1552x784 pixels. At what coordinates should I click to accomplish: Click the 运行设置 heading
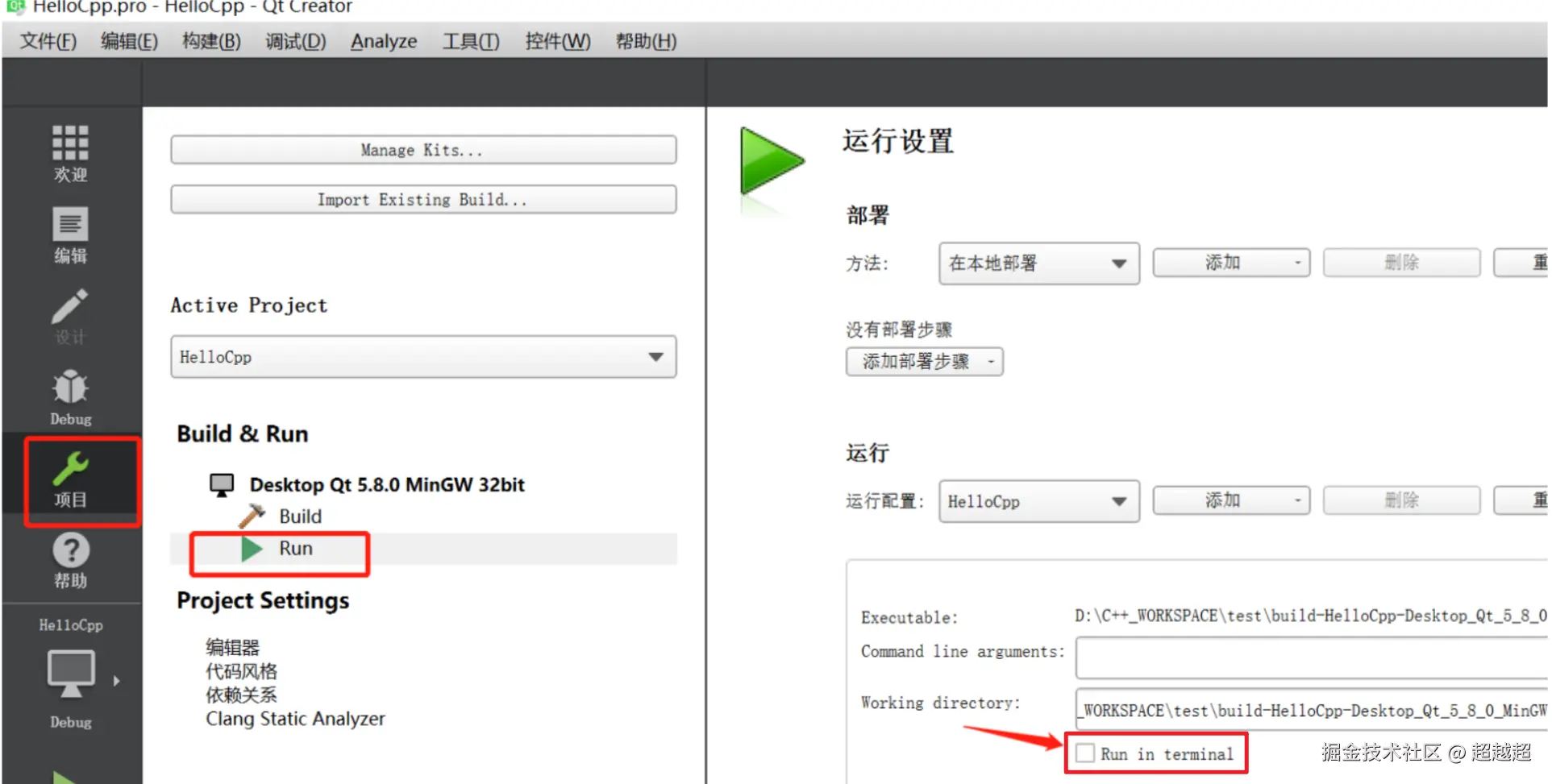point(898,142)
